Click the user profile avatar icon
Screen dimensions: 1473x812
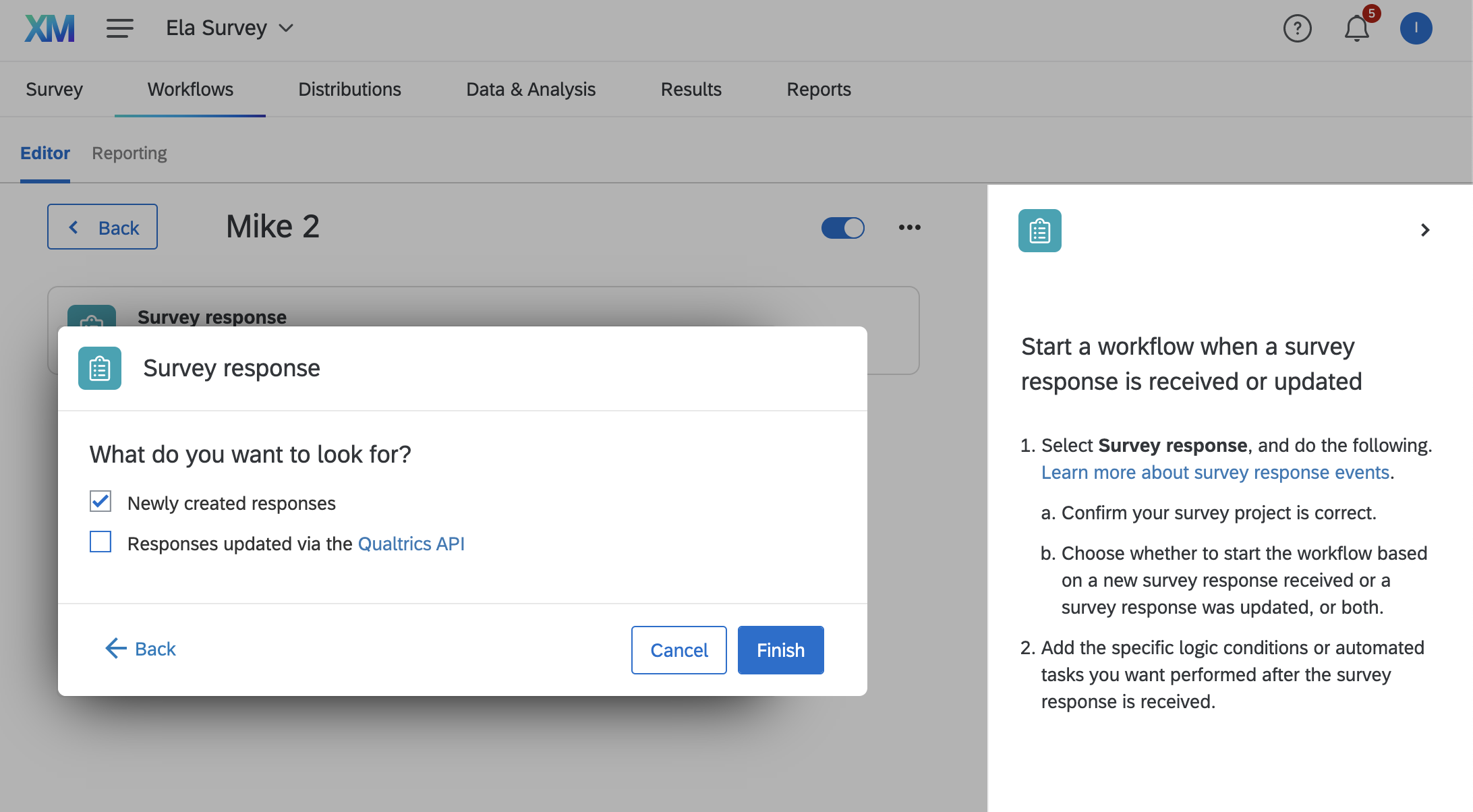(x=1417, y=27)
